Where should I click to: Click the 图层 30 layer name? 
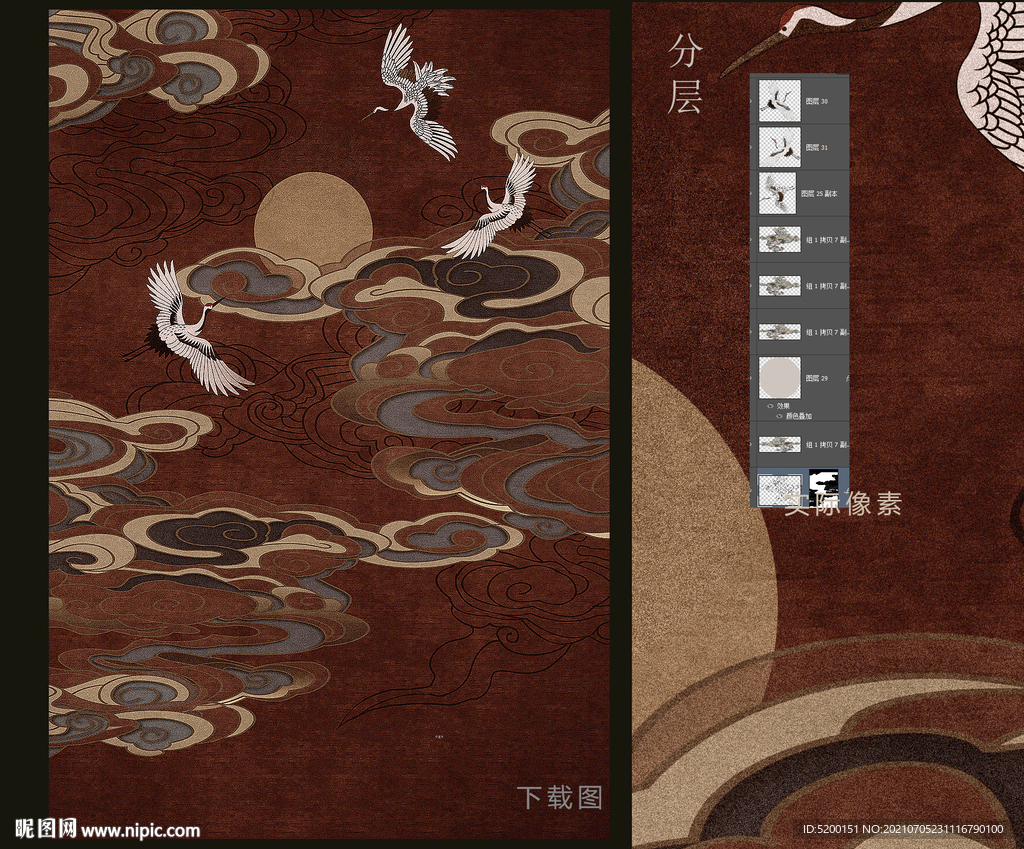[x=816, y=101]
